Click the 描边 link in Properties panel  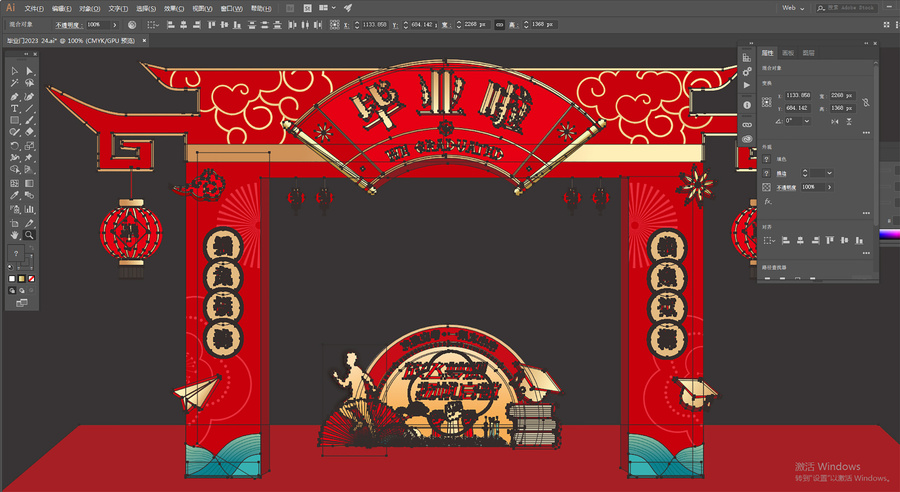click(x=781, y=173)
